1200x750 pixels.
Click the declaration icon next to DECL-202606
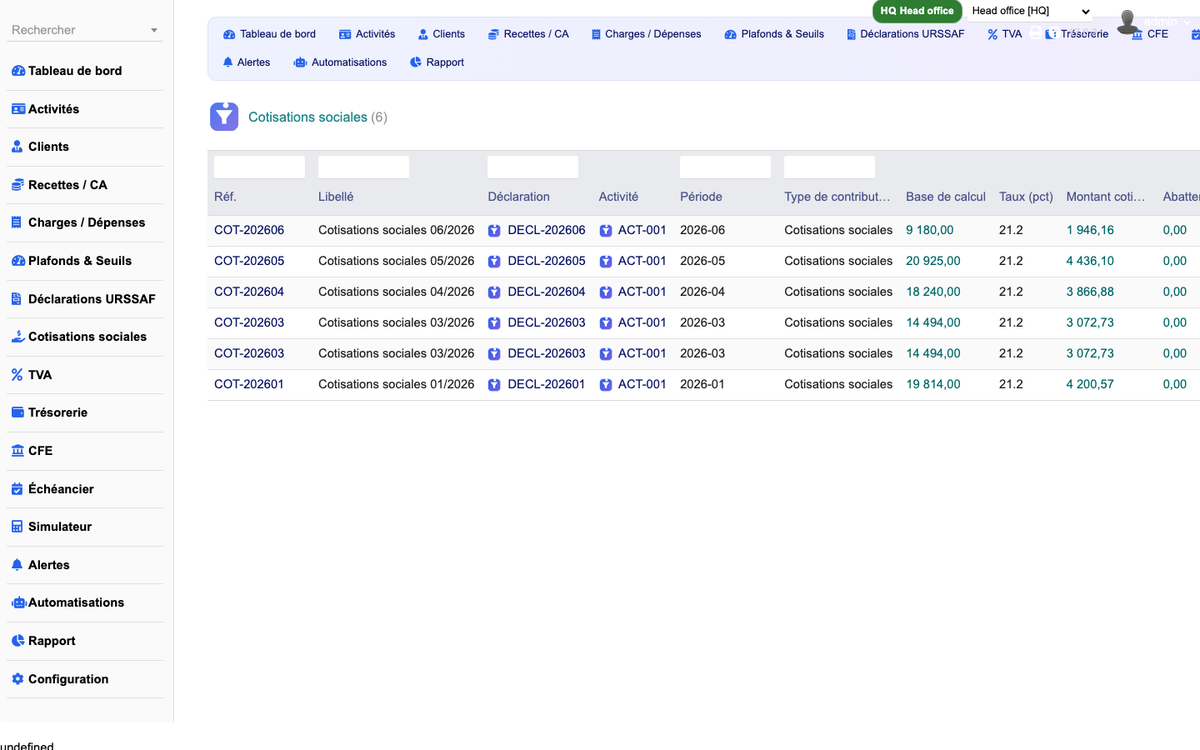[494, 230]
